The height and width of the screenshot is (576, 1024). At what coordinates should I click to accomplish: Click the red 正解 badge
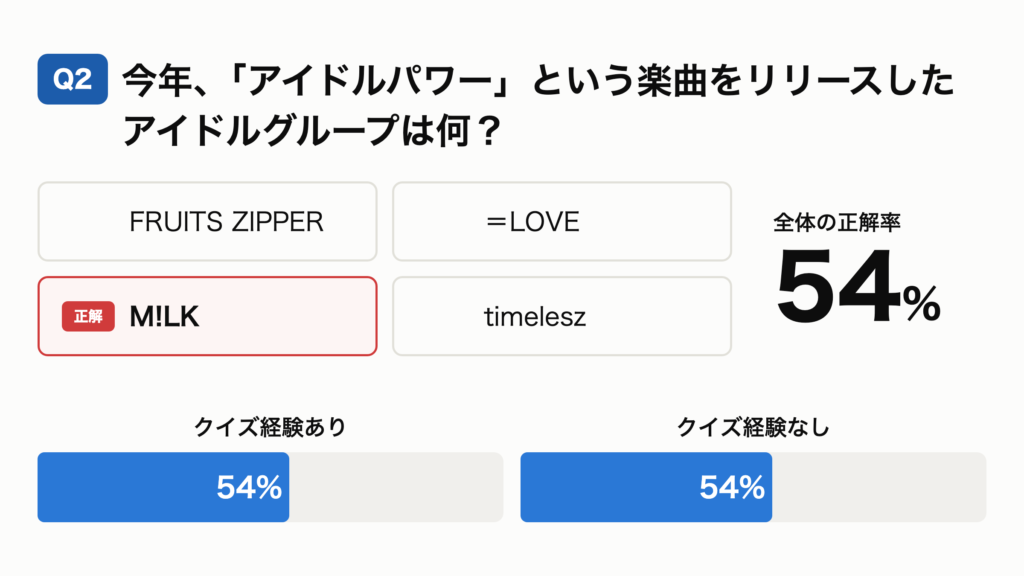click(88, 317)
